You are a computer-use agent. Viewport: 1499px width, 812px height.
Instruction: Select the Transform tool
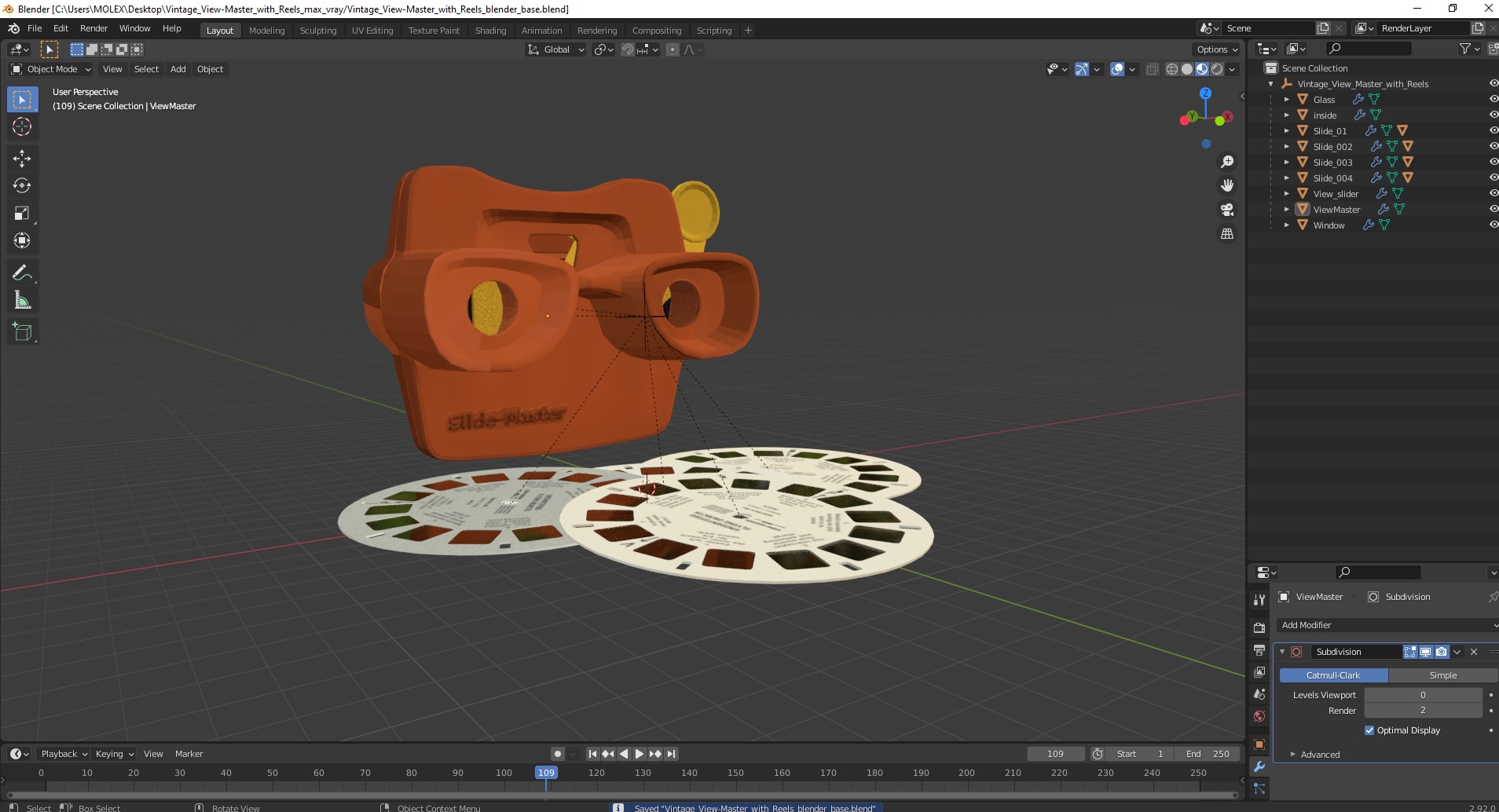coord(22,240)
